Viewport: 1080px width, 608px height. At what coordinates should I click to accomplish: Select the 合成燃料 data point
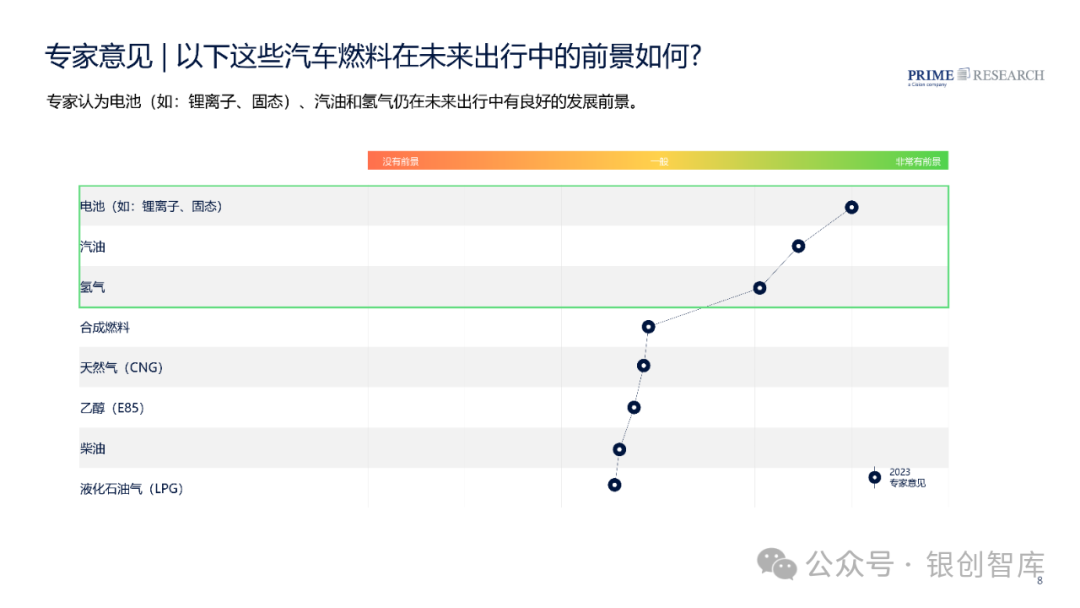(x=648, y=326)
